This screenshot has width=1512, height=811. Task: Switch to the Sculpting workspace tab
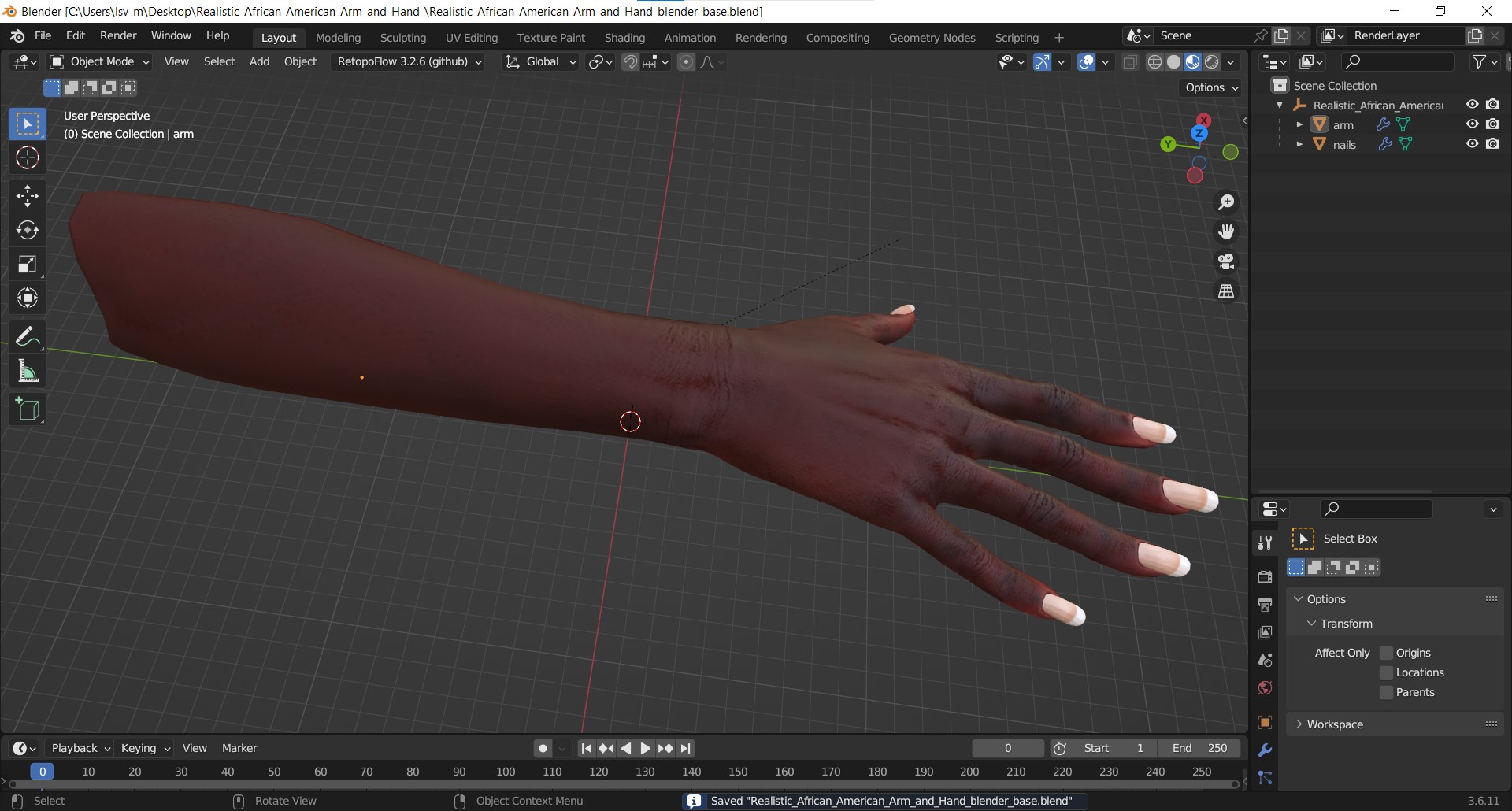402,37
